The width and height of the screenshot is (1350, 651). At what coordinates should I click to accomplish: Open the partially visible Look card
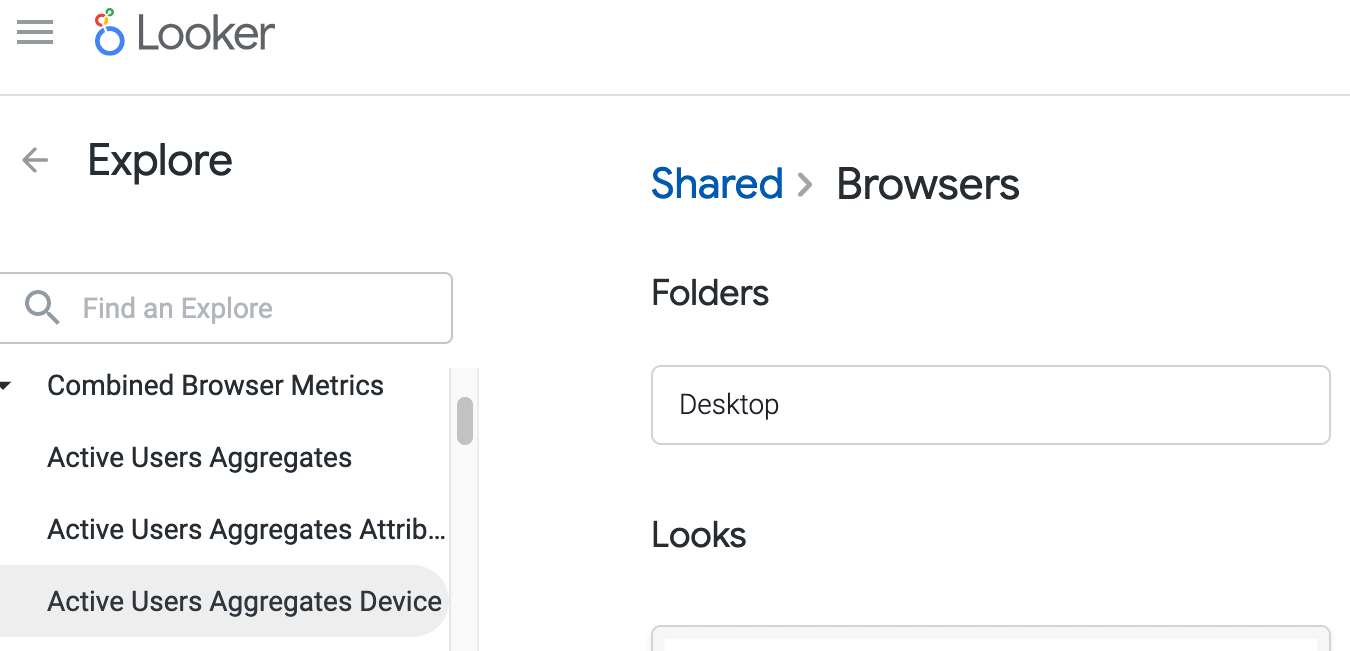[989, 638]
